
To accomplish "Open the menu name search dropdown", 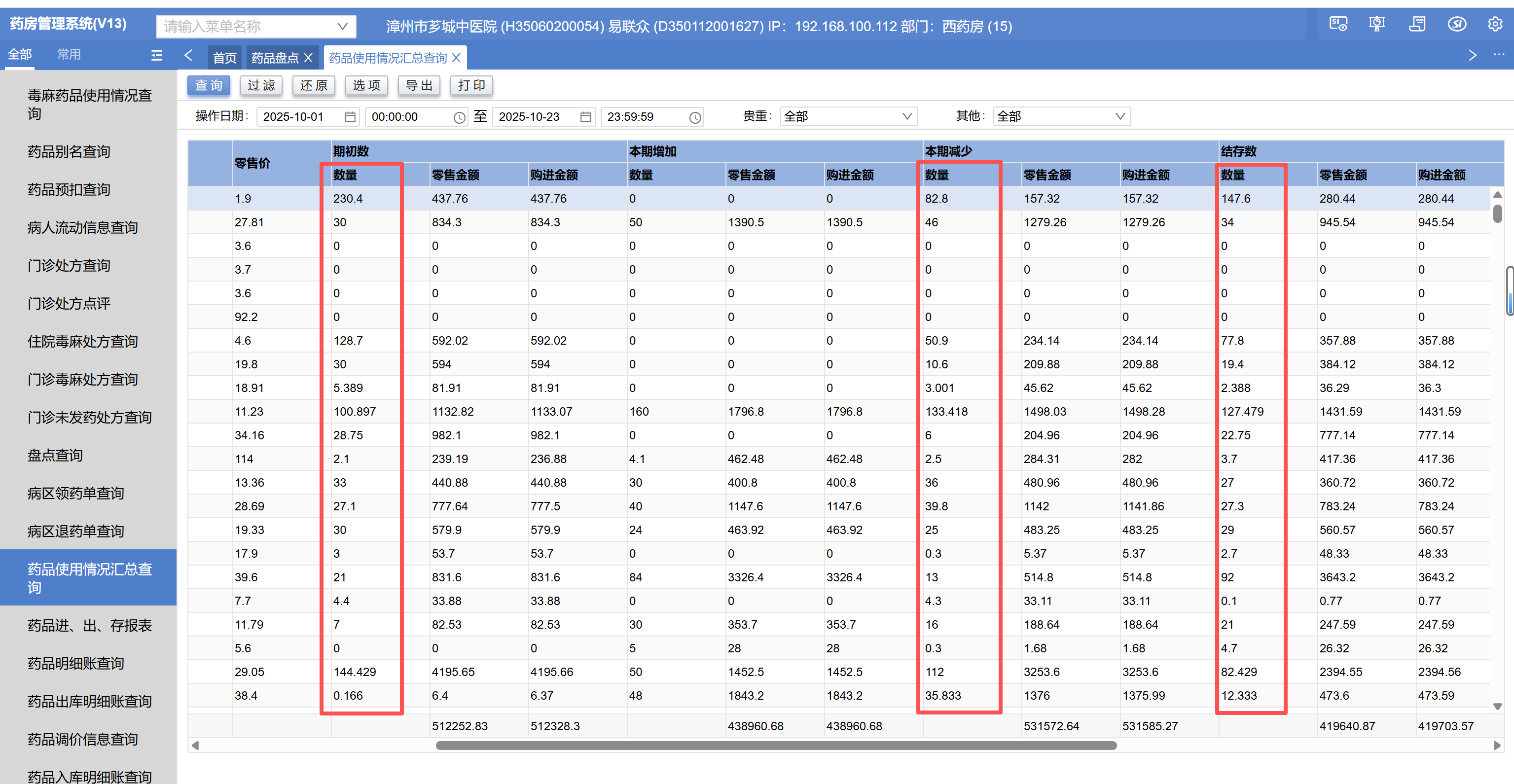I will coord(343,27).
